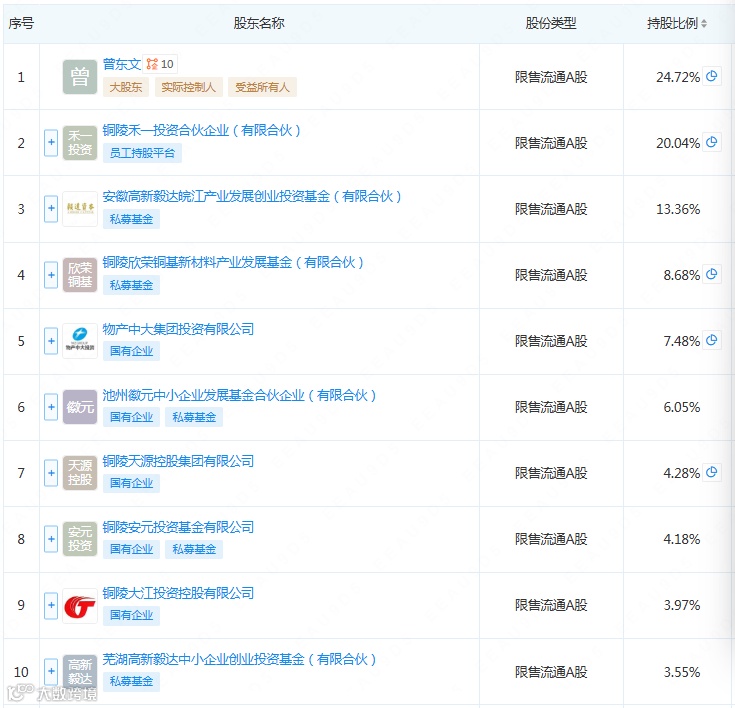Open 物产中大集团投资有限公司 link
Image resolution: width=735 pixels, height=708 pixels.
click(x=178, y=329)
